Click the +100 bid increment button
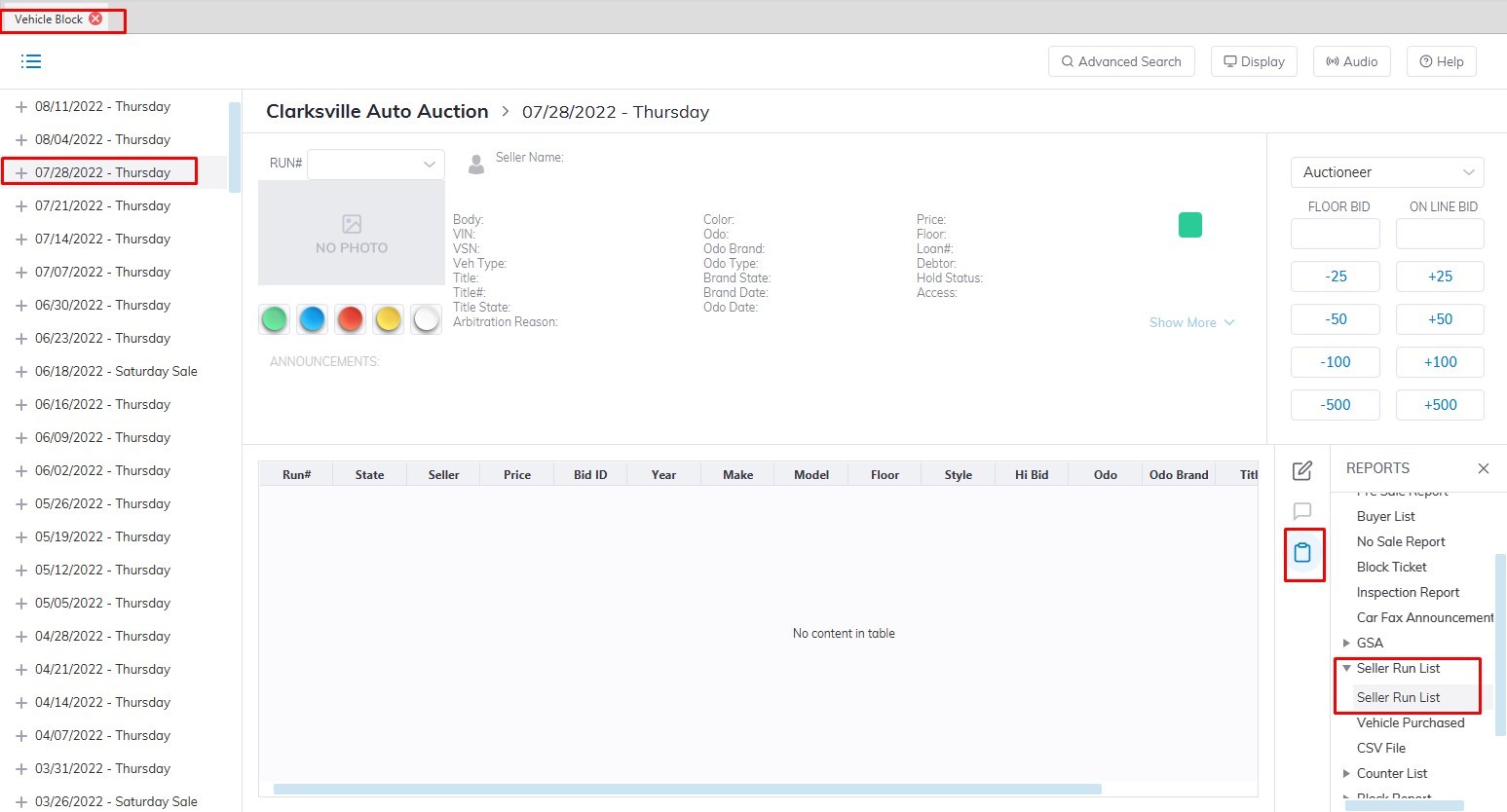The width and height of the screenshot is (1507, 812). tap(1439, 362)
